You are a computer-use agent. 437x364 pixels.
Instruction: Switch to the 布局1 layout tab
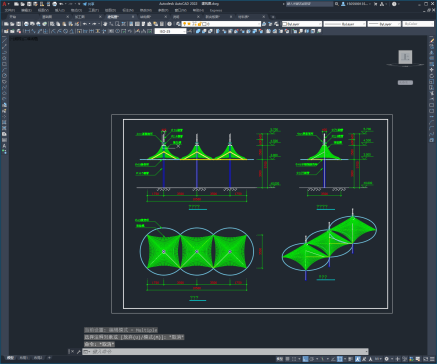tap(23, 358)
